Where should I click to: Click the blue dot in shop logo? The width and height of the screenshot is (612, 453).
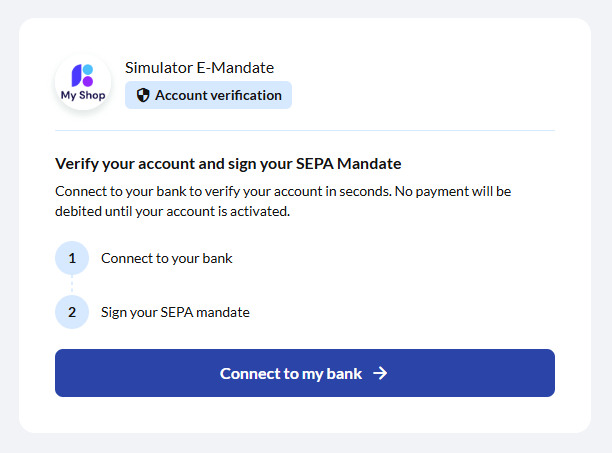88,69
